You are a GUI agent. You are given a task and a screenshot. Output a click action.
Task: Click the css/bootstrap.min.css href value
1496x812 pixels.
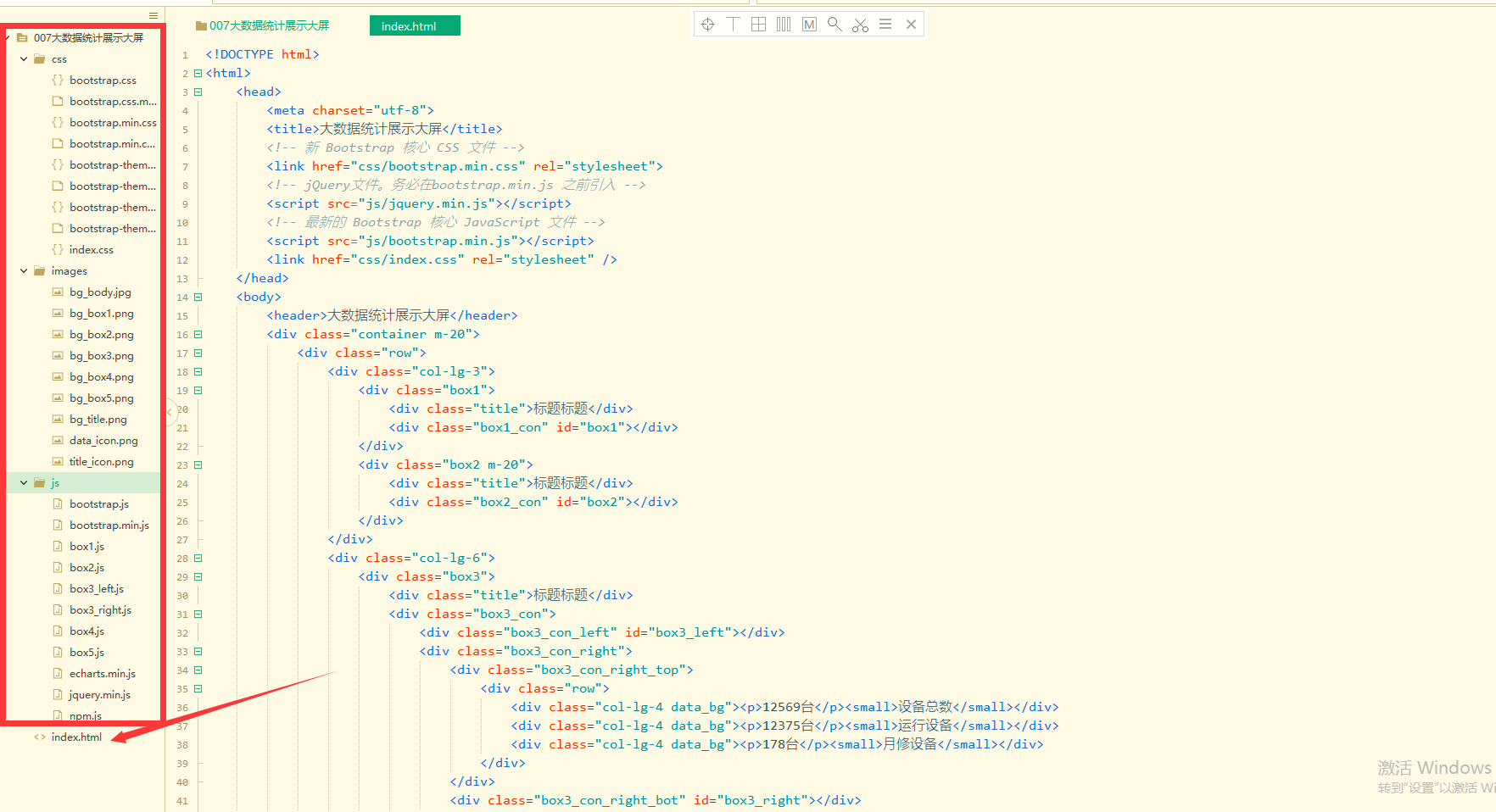coord(437,166)
